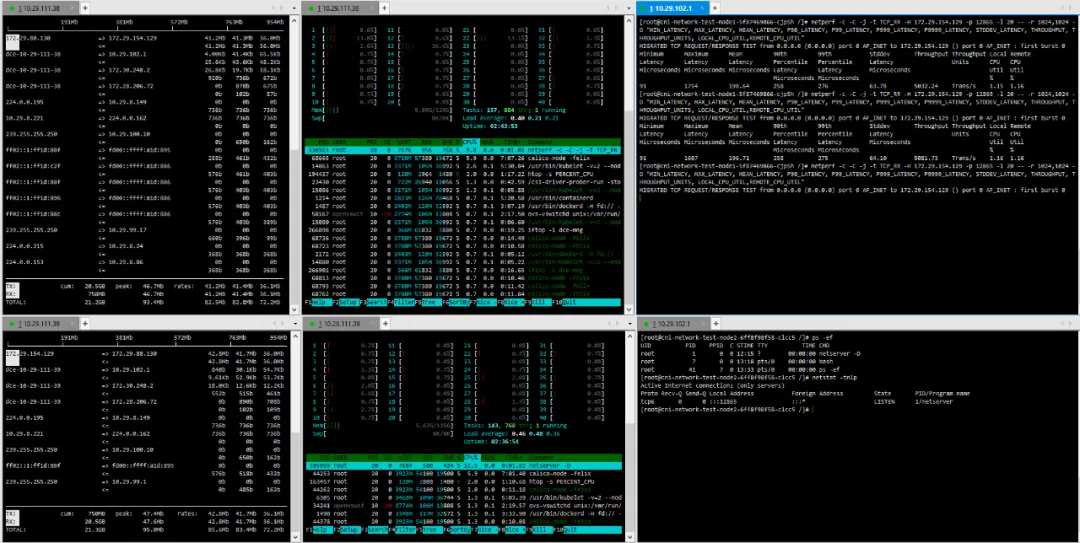
Task: Open a new tab in the top-left 10.29.111.38 pane
Action: coord(85,8)
